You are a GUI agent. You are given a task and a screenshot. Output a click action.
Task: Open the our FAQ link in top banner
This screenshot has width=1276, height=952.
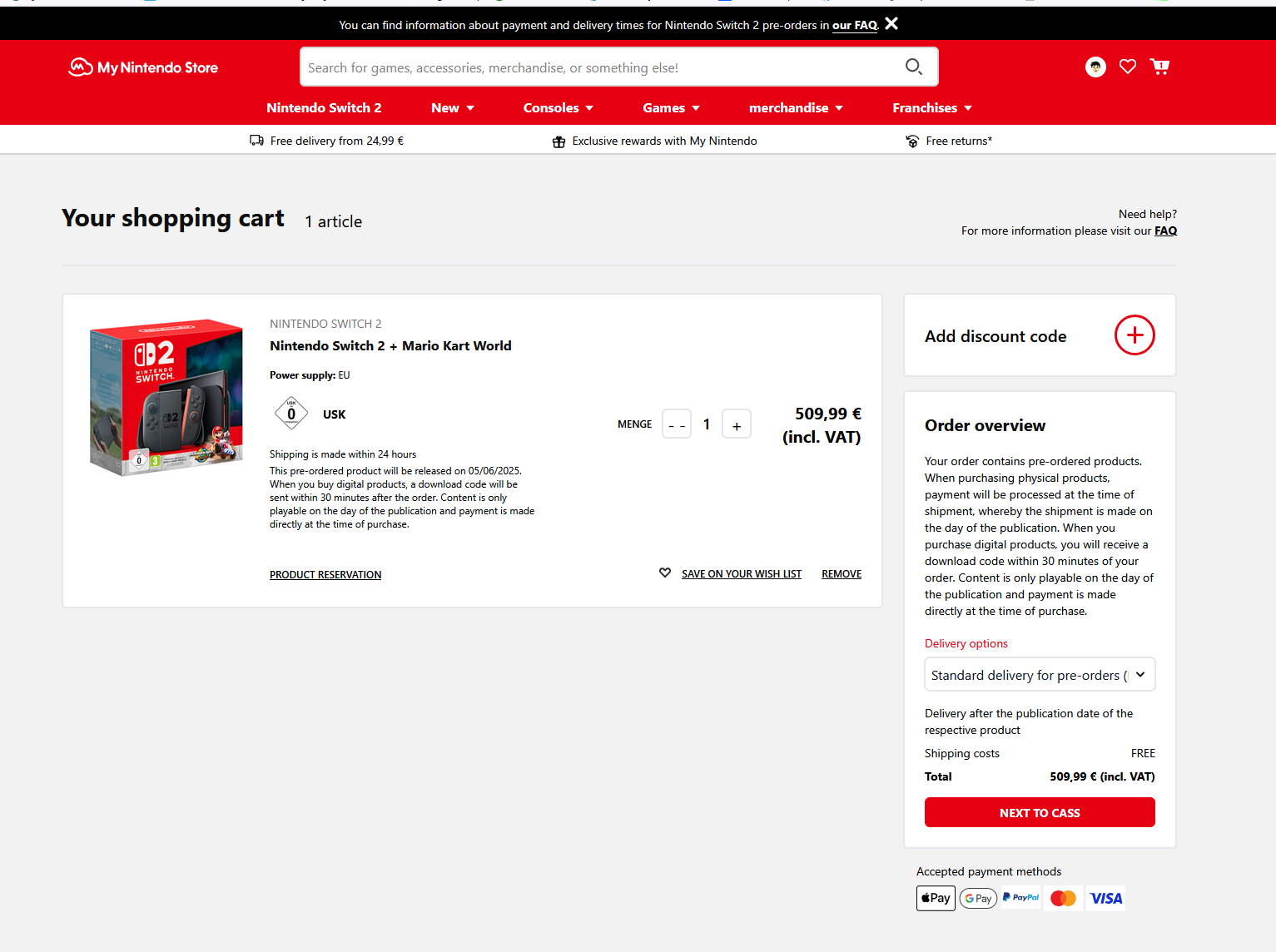click(855, 25)
